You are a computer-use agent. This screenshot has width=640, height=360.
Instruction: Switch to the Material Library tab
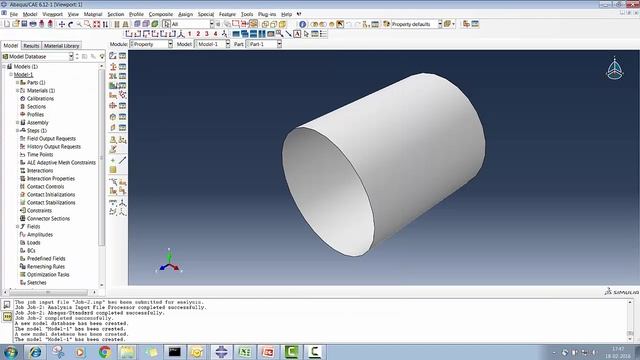coord(62,46)
